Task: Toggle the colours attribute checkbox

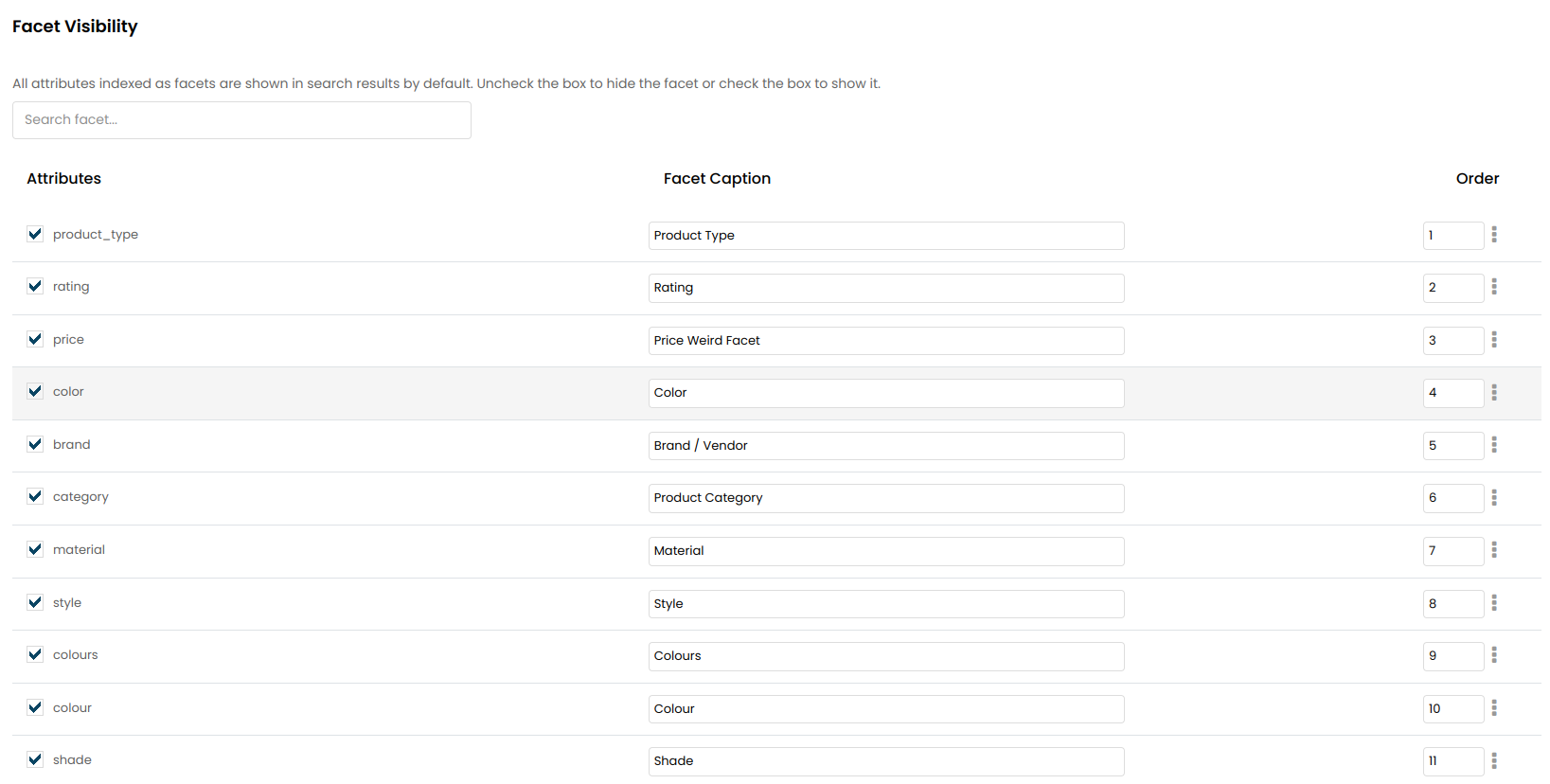Action: [35, 654]
